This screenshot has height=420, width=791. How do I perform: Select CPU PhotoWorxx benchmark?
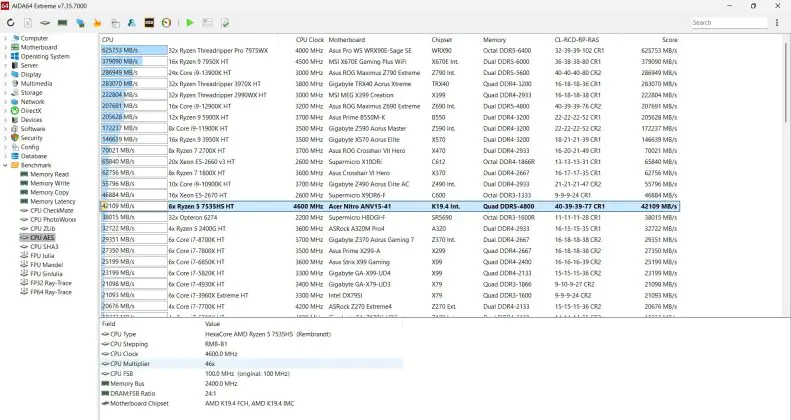pyautogui.click(x=53, y=219)
